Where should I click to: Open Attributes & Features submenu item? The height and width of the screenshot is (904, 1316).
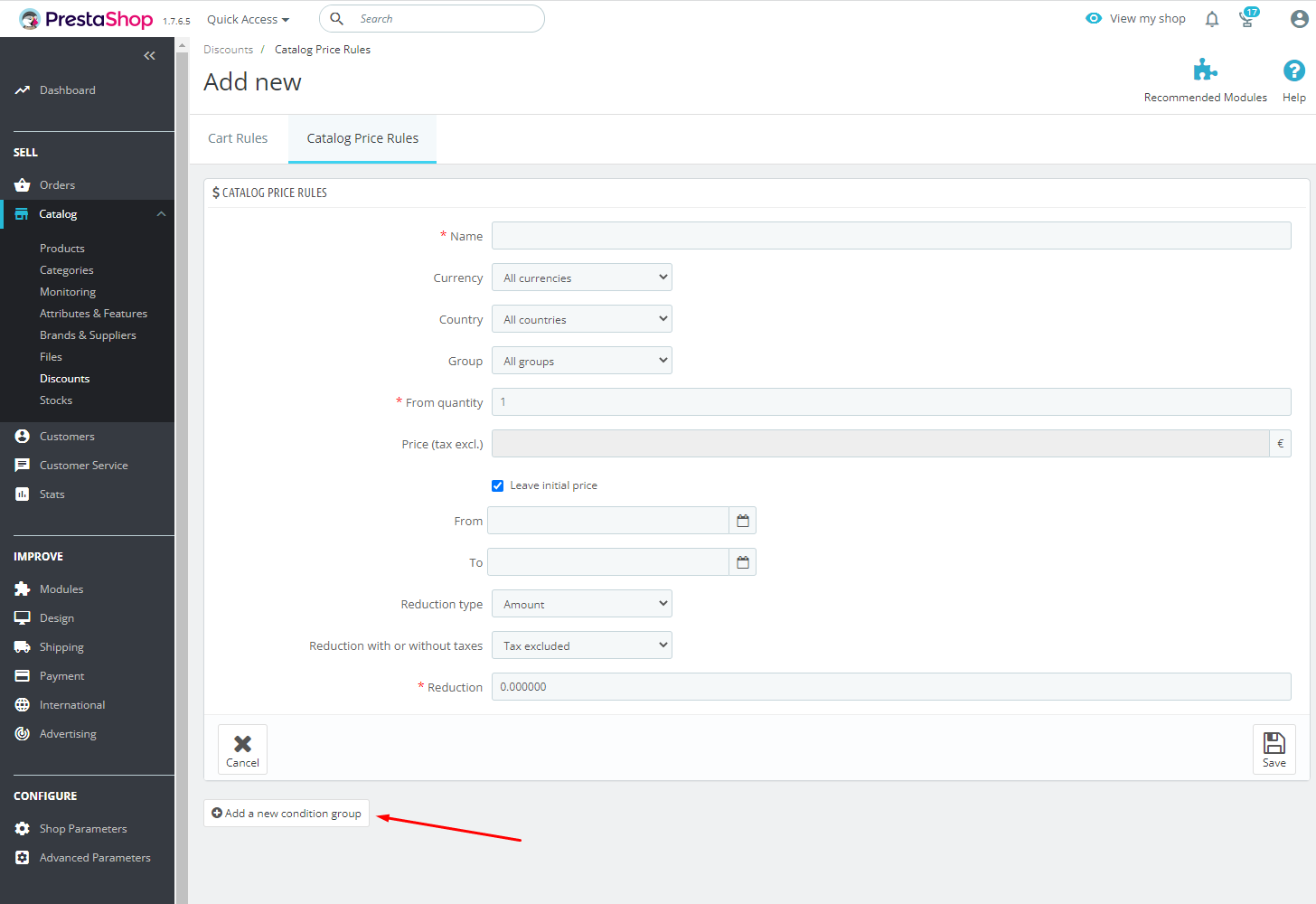click(93, 314)
